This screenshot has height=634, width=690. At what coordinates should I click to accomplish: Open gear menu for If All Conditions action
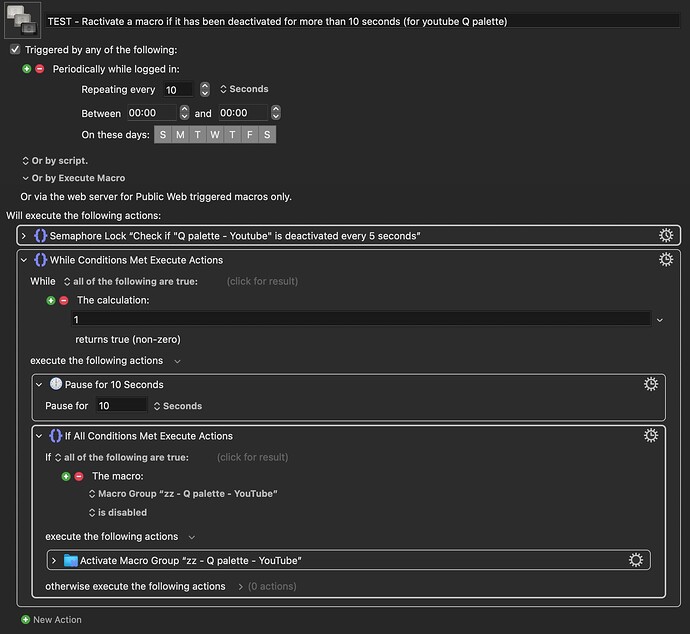[651, 436]
